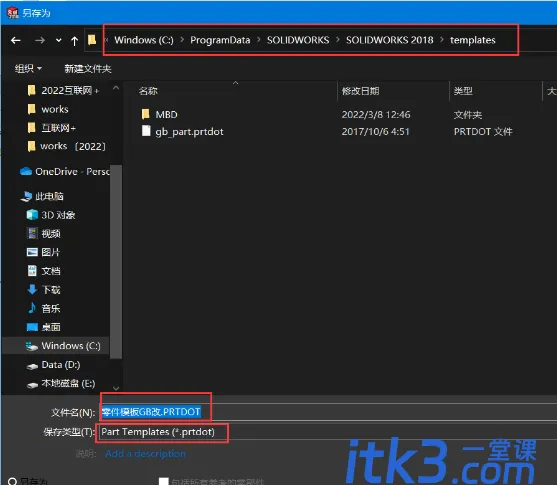Screen dimensions: 557x485
Task: Open 3D 对象 in navigation pane
Action: [x=51, y=215]
